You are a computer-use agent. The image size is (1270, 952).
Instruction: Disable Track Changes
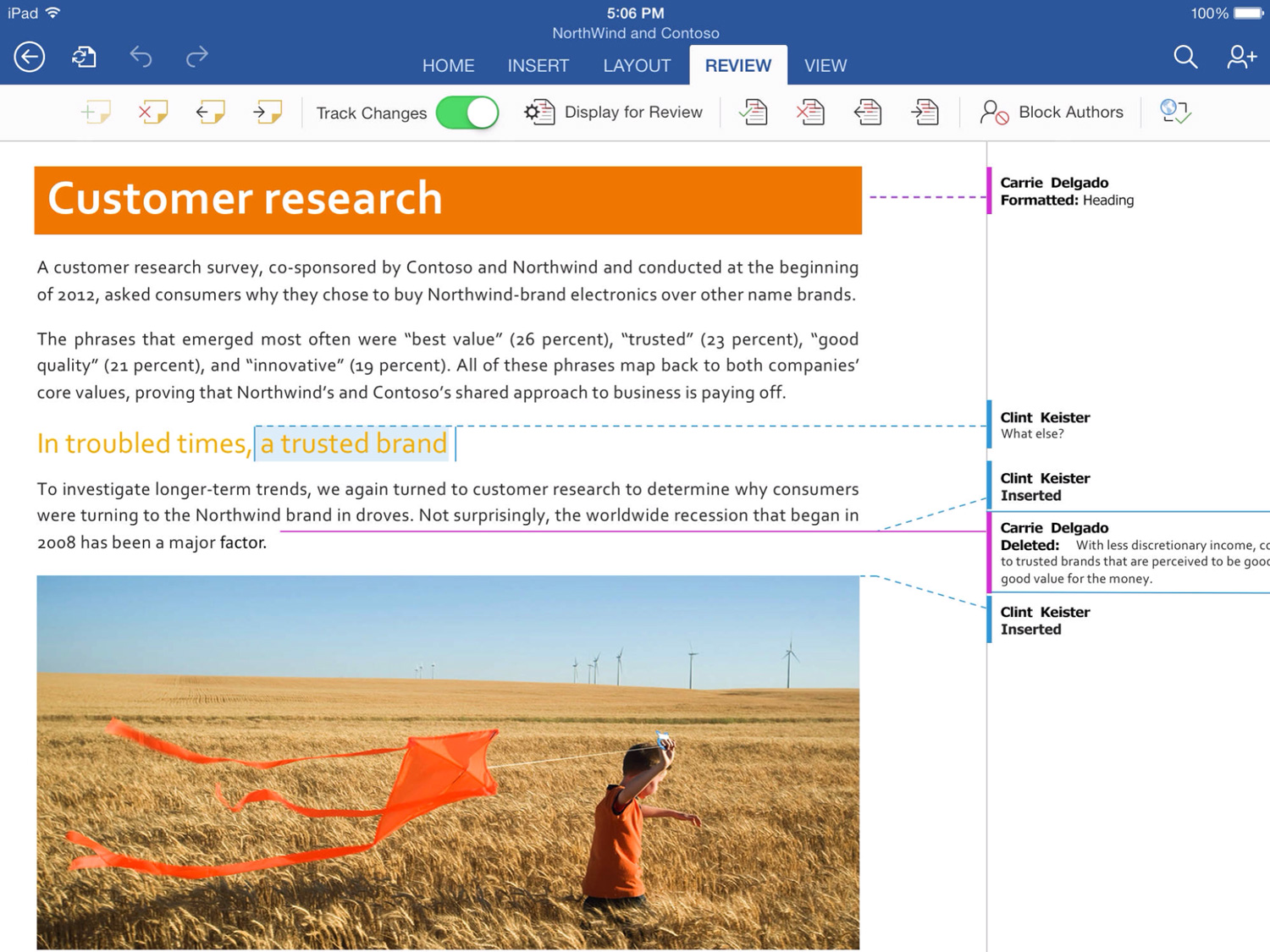(x=468, y=112)
